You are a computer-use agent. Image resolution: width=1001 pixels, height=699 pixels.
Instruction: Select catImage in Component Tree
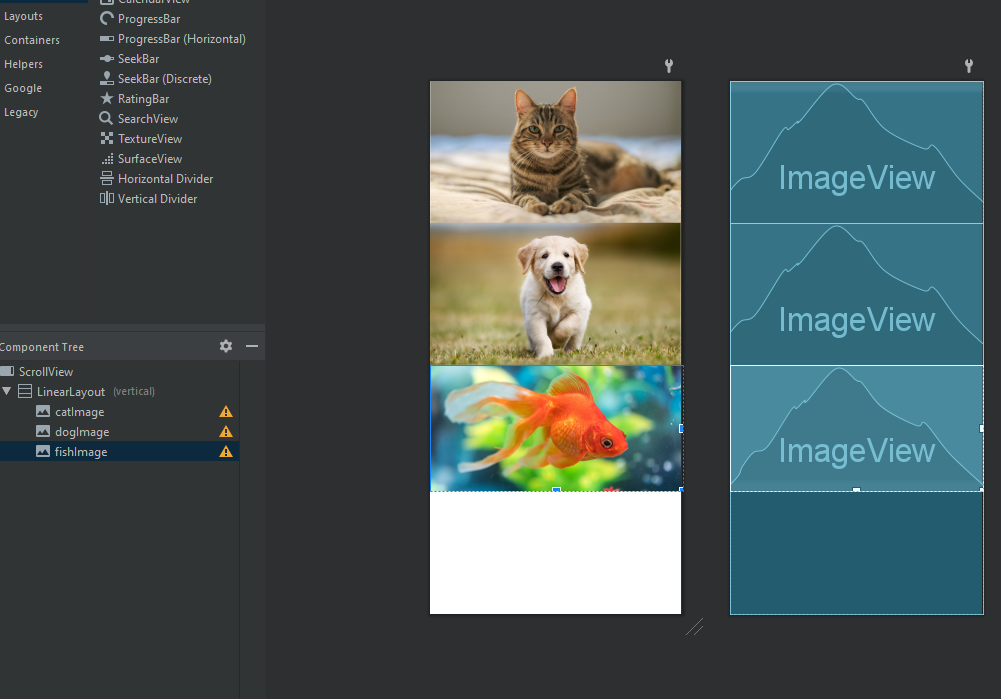(x=79, y=412)
